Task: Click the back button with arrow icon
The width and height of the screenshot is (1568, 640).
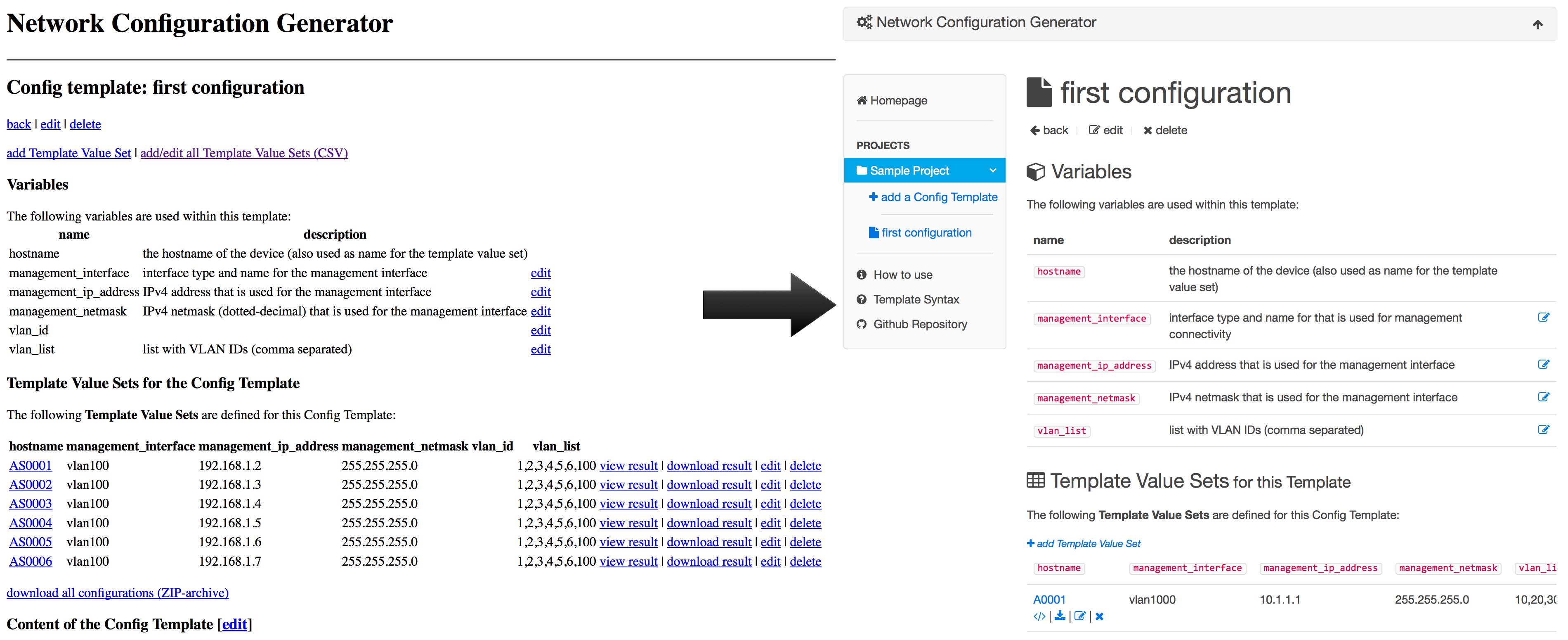Action: [1049, 130]
